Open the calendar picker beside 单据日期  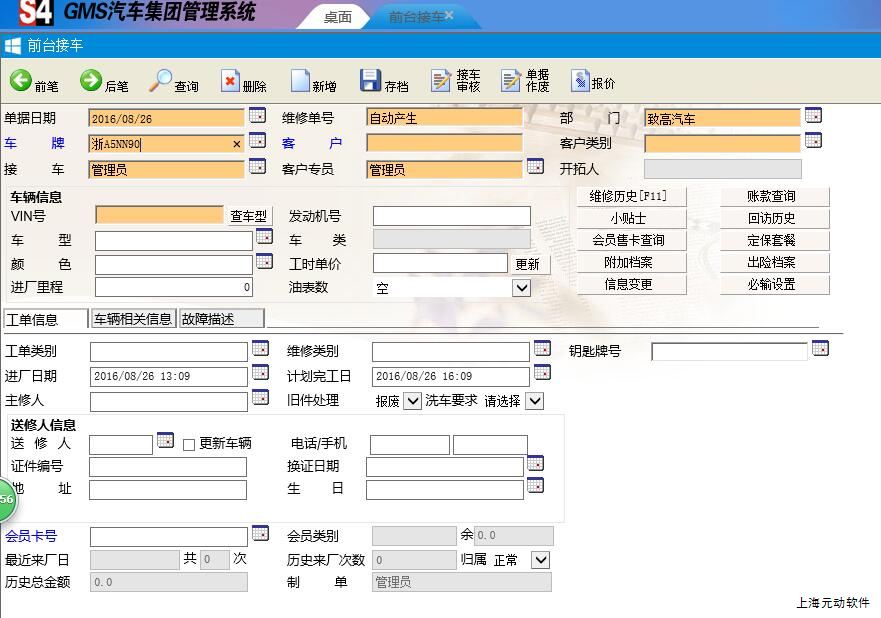257,116
